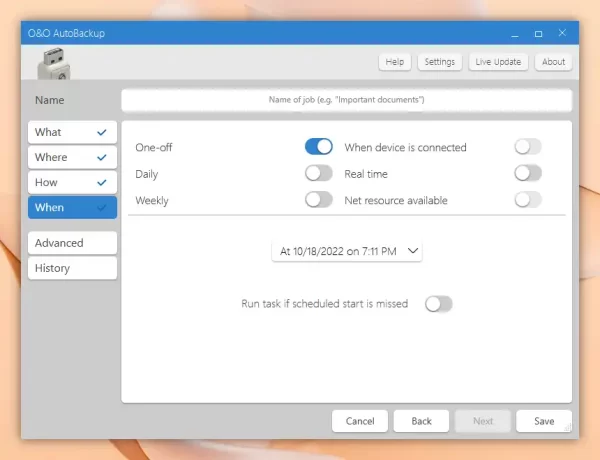Enable the Daily schedule switch
Viewport: 600px width, 460px height.
318,173
